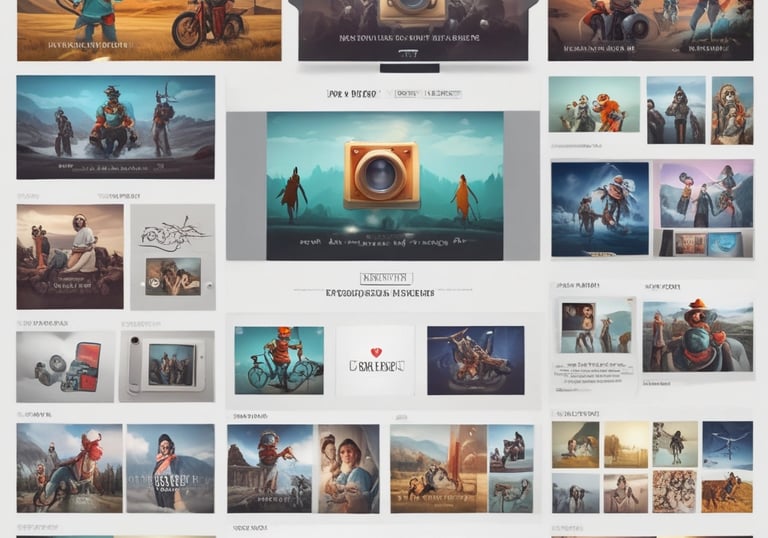This screenshot has height=538, width=768.
Task: Open the top-right banner with characters and a bike
Action: [650, 30]
